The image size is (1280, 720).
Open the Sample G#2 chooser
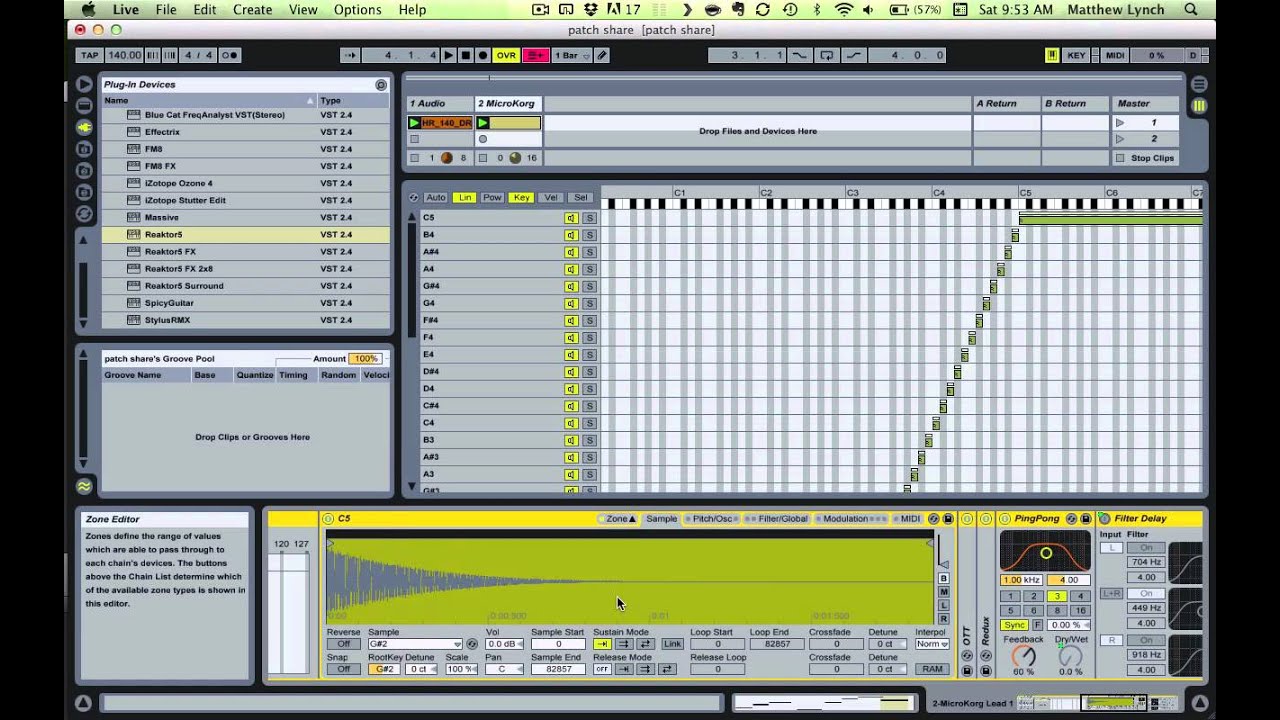[x=415, y=644]
